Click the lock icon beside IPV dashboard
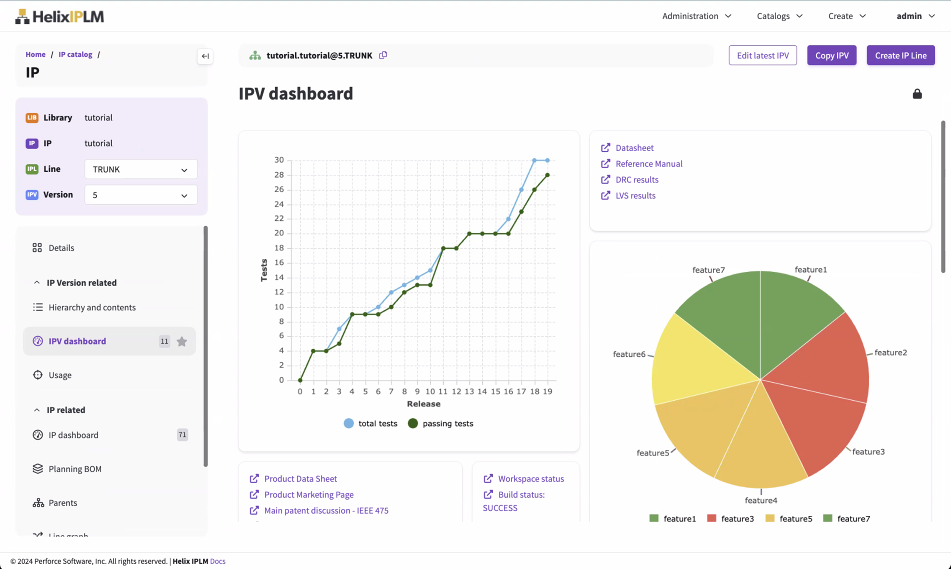Image resolution: width=951 pixels, height=569 pixels. pos(917,94)
